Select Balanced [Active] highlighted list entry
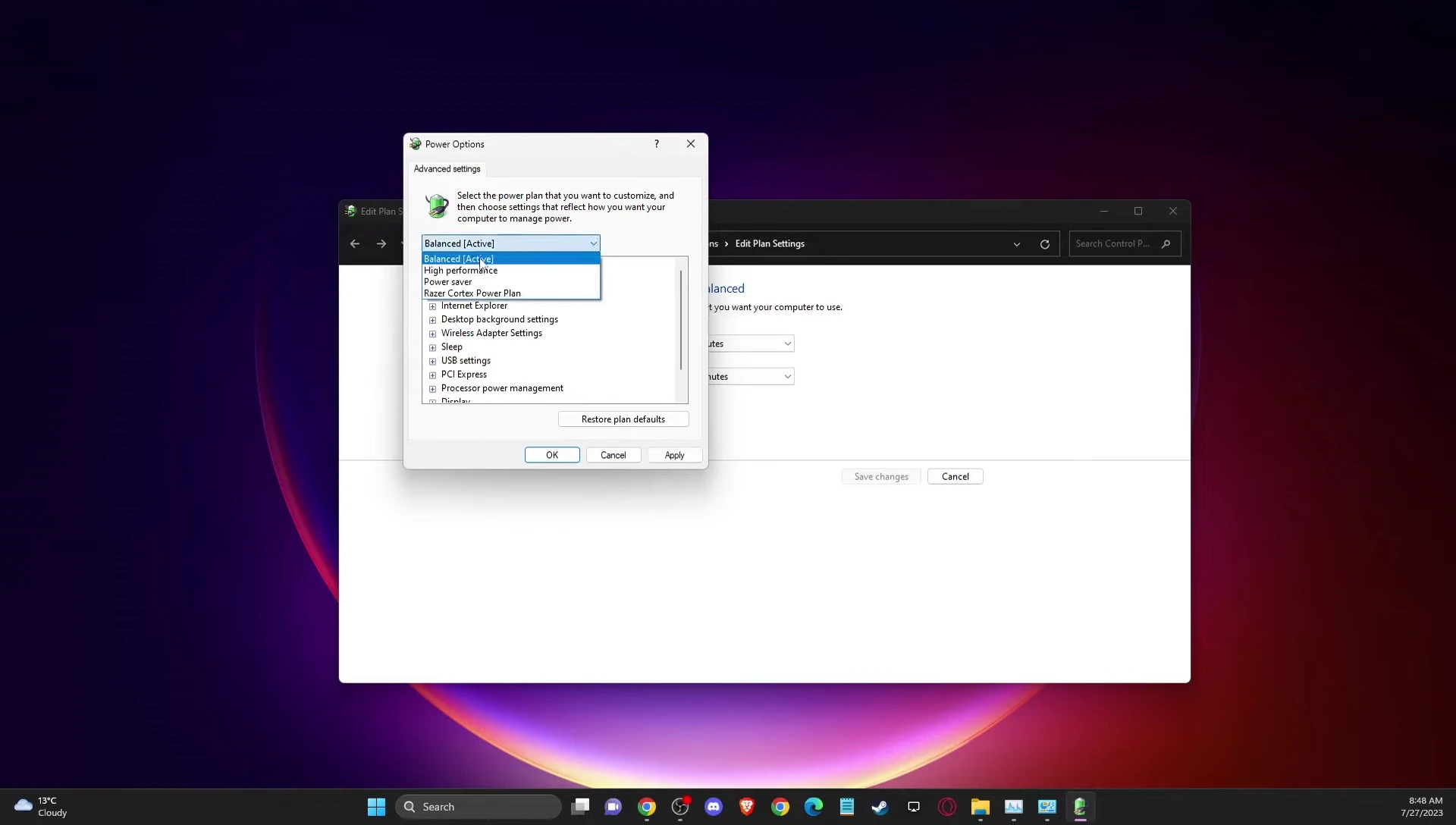The height and width of the screenshot is (825, 1456). coord(510,259)
